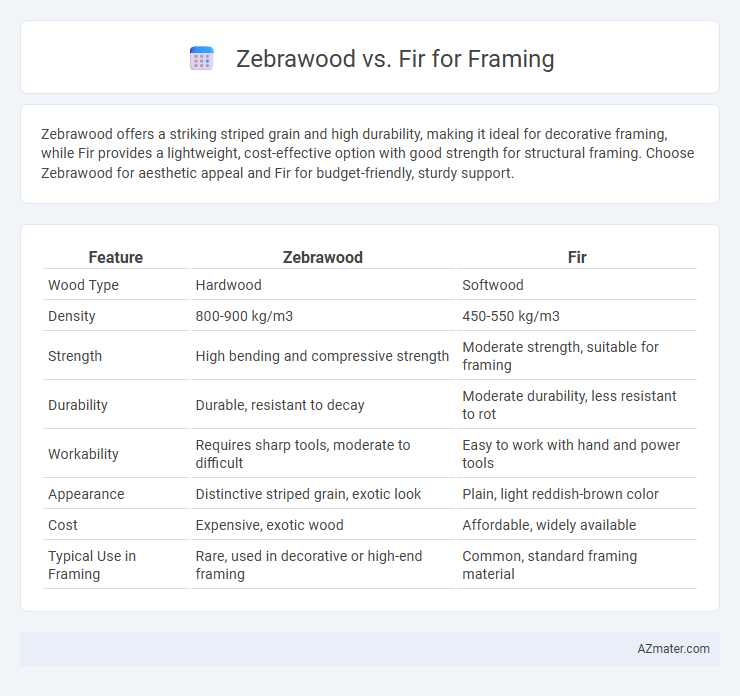Click the Softwood cell
The image size is (740, 696).
click(x=493, y=285)
